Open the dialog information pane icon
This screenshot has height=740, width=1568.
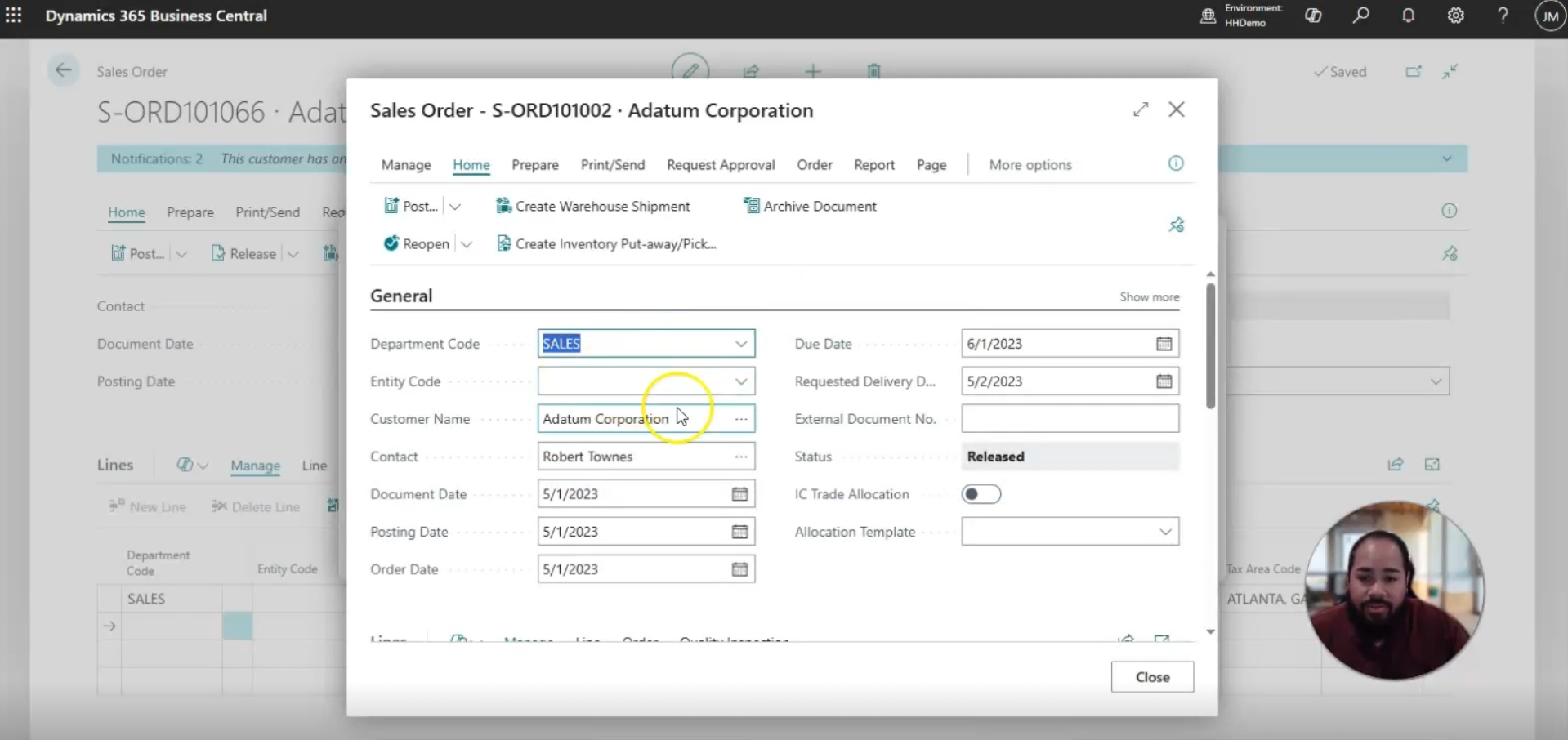[1176, 163]
